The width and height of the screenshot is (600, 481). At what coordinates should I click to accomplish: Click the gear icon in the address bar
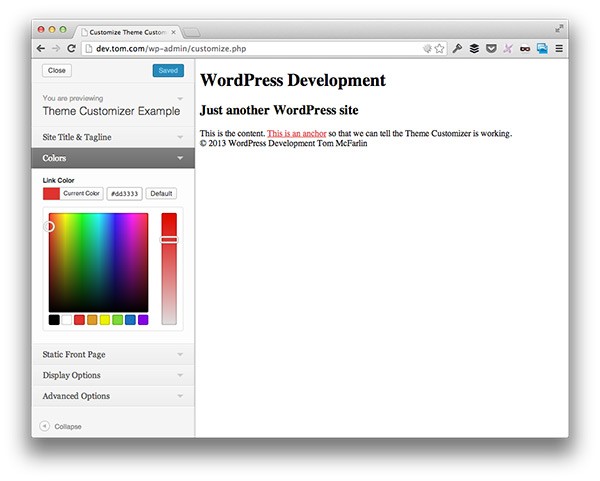point(427,49)
